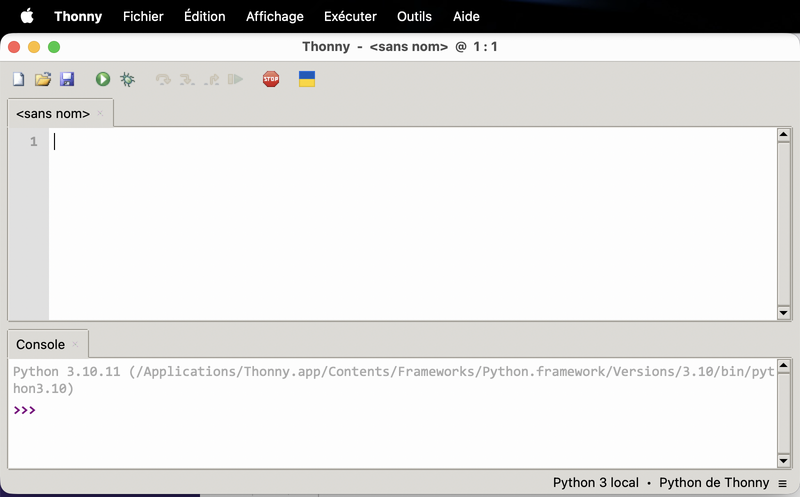Click the editor scrollbar down arrow
The height and width of the screenshot is (497, 800).
[x=784, y=313]
